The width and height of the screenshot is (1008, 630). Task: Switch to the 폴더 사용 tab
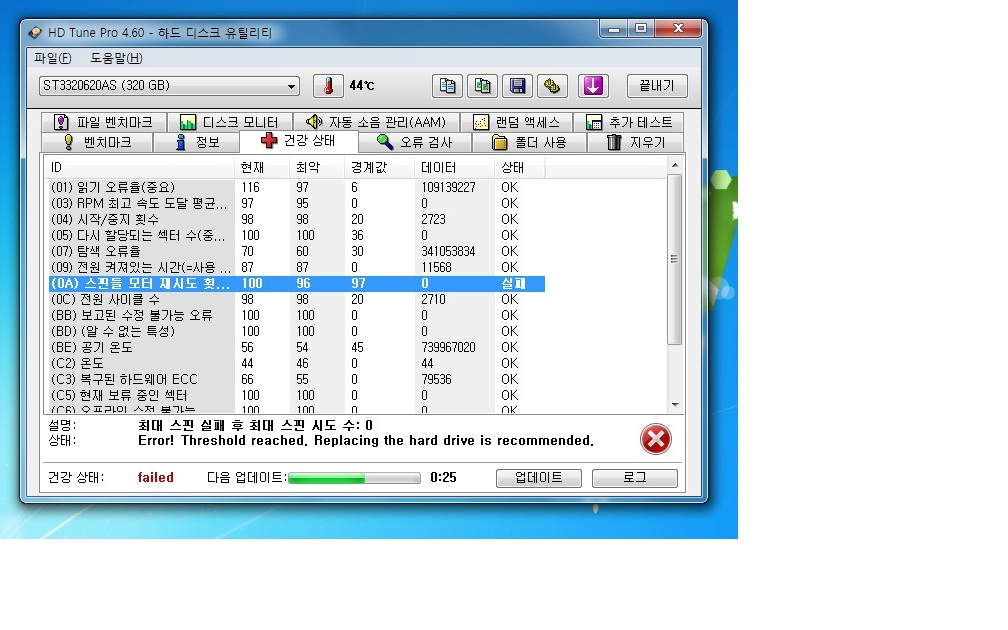coord(529,142)
